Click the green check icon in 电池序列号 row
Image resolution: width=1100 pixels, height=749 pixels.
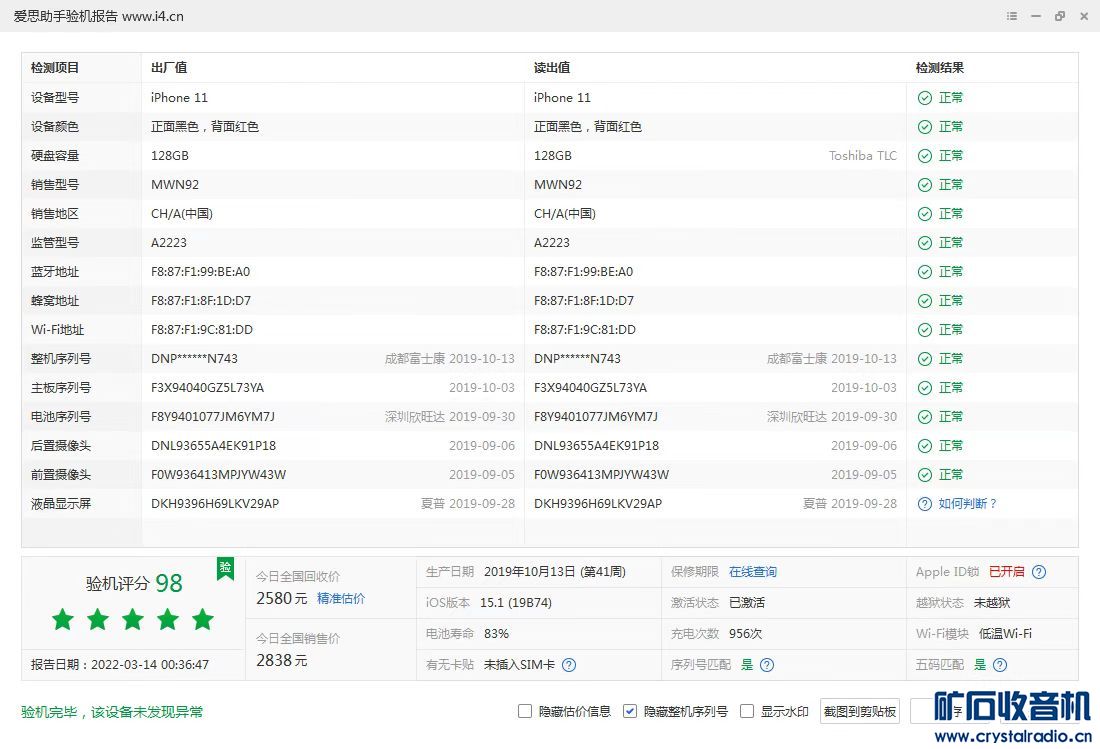click(925, 417)
